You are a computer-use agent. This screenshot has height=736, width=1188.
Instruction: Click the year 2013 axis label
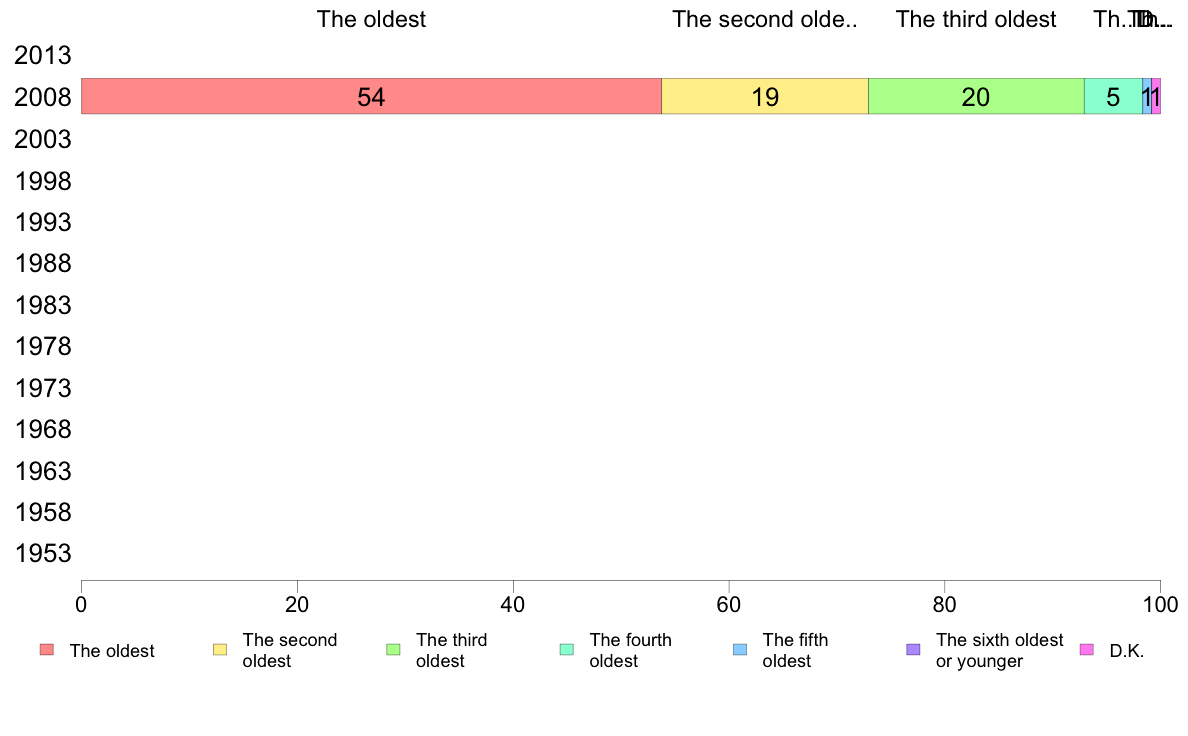click(x=42, y=55)
